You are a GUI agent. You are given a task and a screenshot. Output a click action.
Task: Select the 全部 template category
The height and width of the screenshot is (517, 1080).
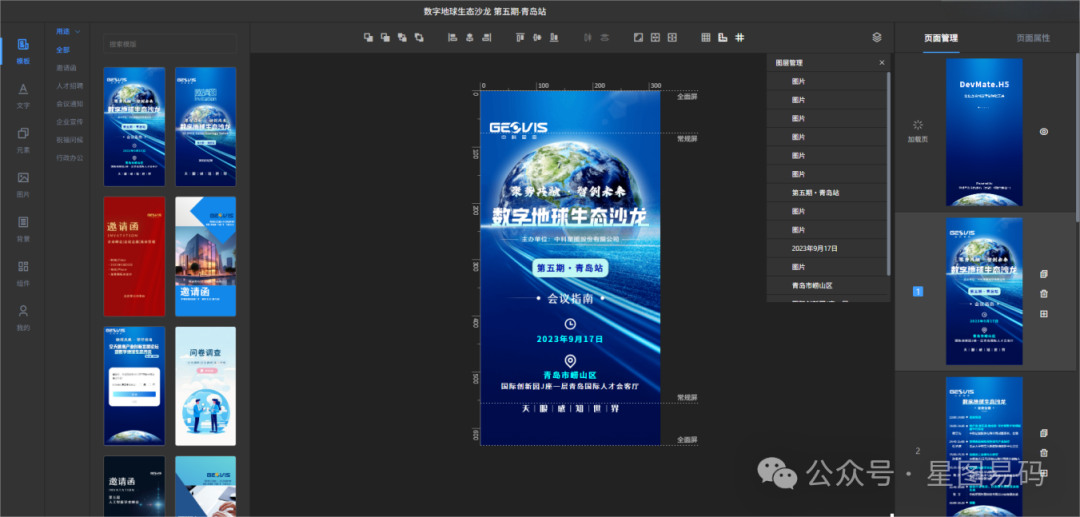[x=63, y=50]
